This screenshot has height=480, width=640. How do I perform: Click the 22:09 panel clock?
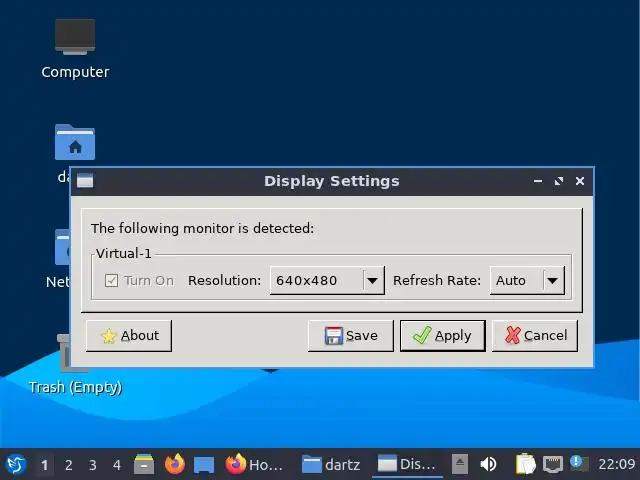pyautogui.click(x=616, y=464)
